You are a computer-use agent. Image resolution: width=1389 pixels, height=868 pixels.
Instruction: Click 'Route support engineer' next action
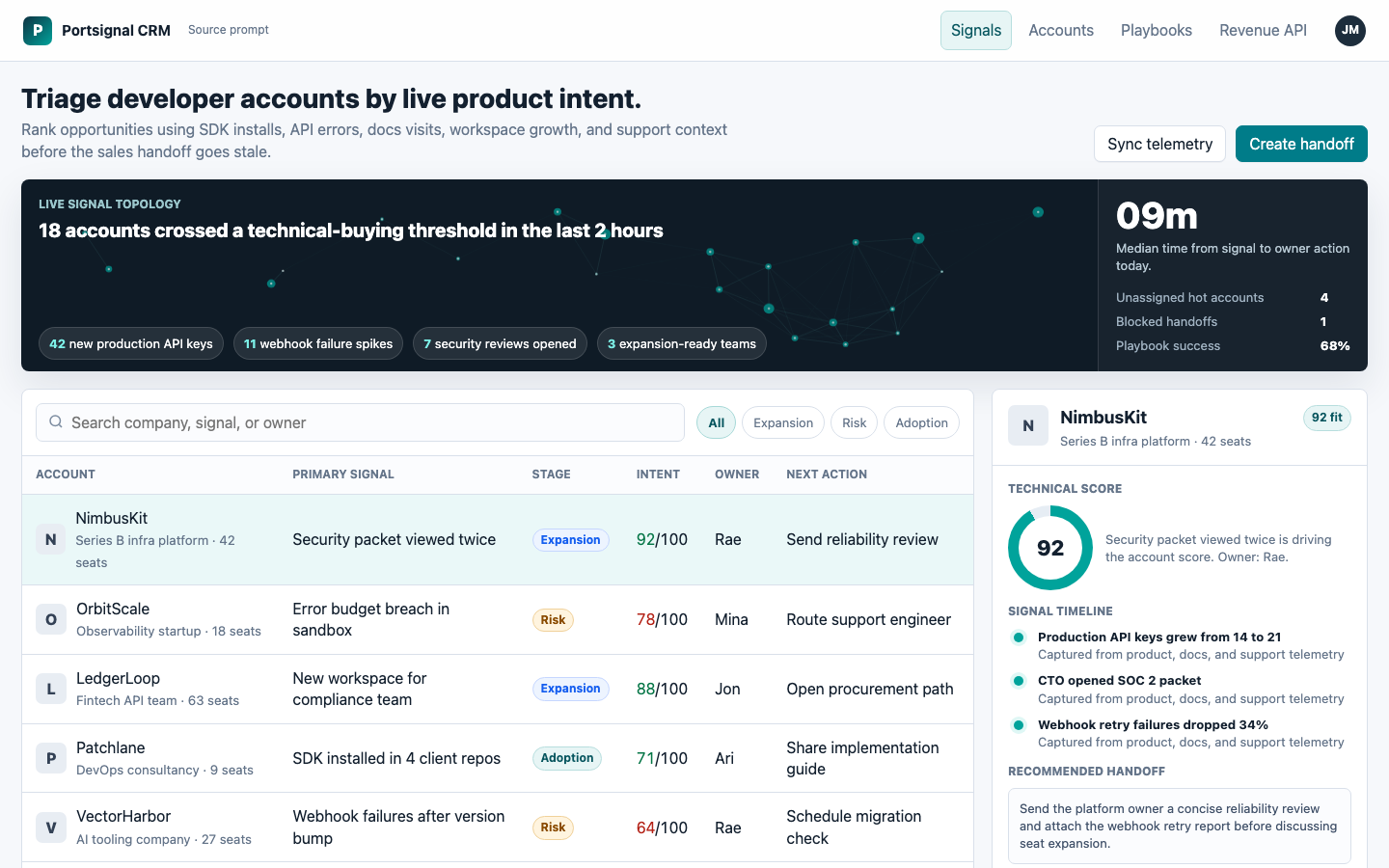pos(868,619)
